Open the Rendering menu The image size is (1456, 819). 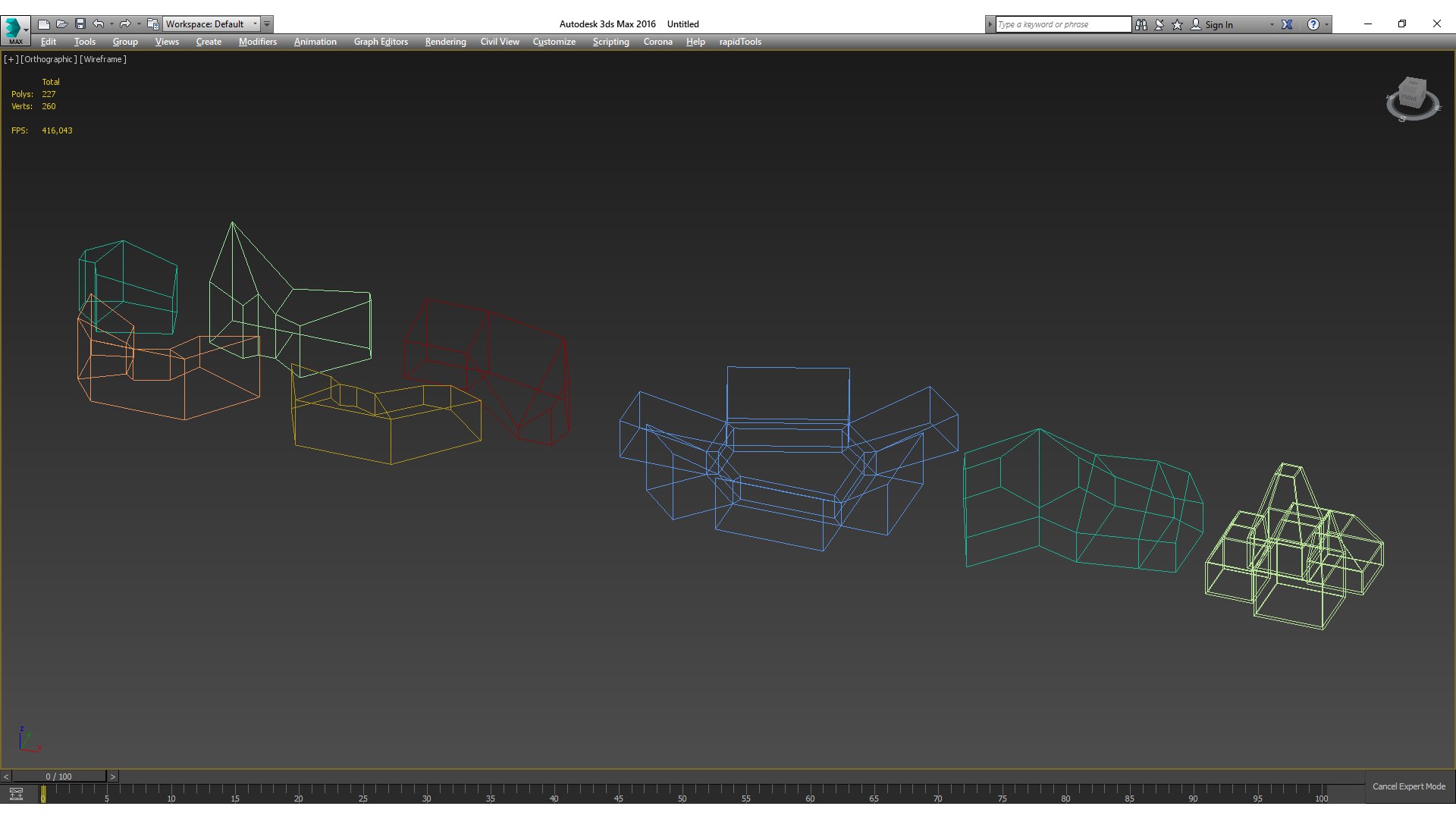pos(445,42)
